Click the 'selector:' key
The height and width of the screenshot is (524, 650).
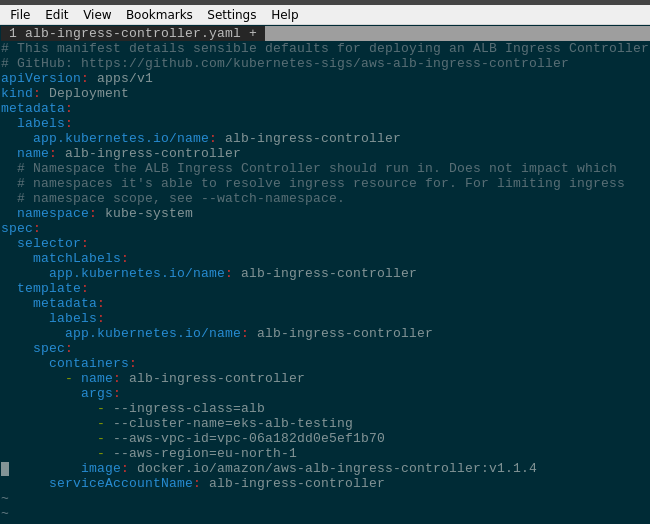52,243
